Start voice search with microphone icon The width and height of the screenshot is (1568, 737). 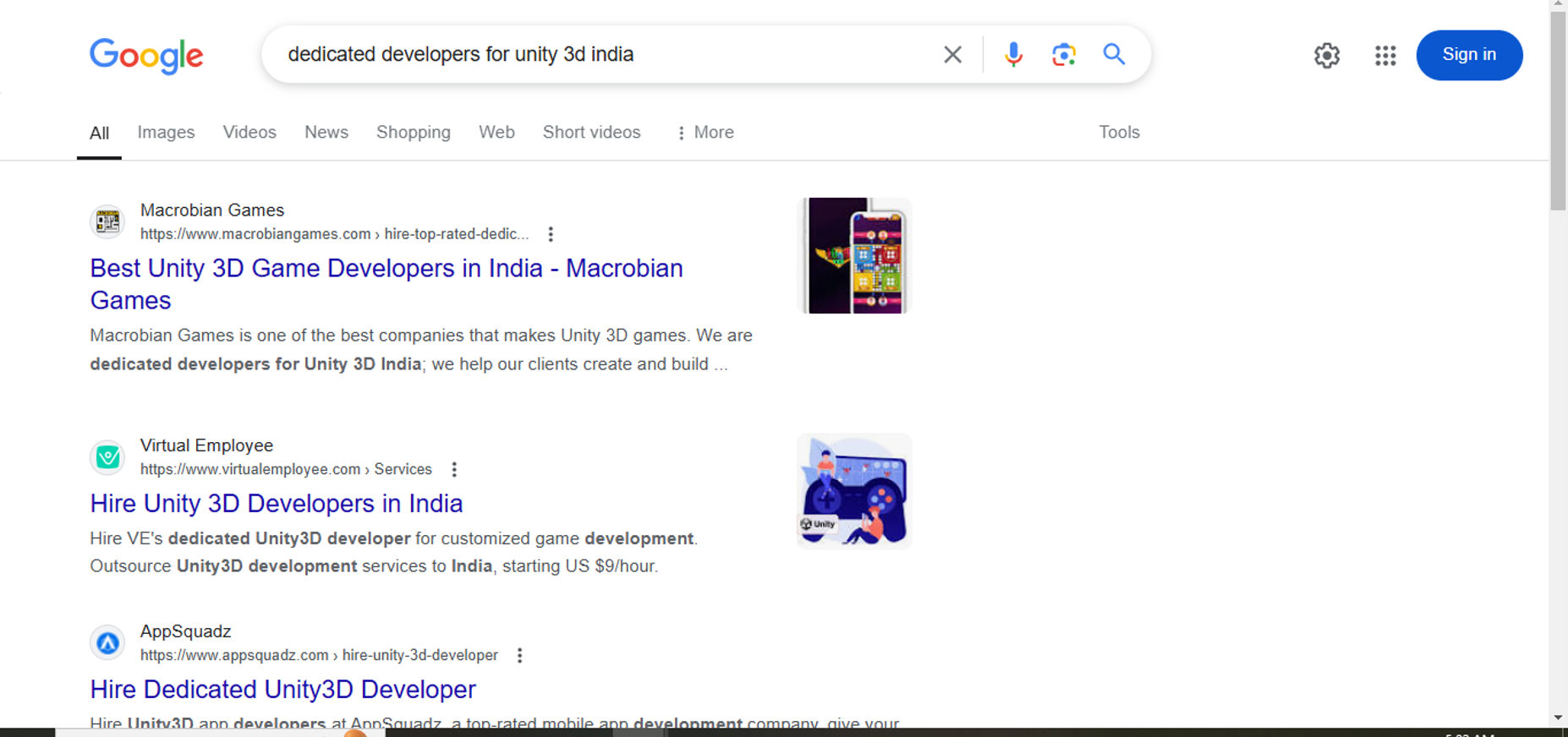[1013, 55]
